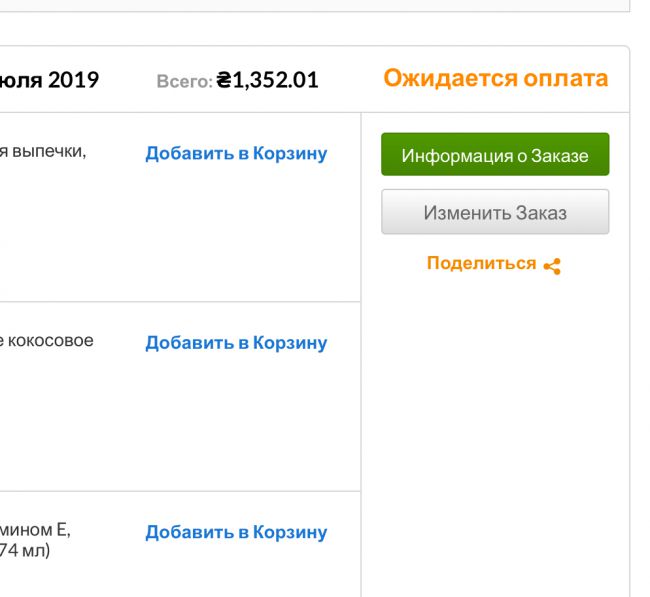Open the product name ending мином Е
This screenshot has width=650, height=597.
pos(35,530)
